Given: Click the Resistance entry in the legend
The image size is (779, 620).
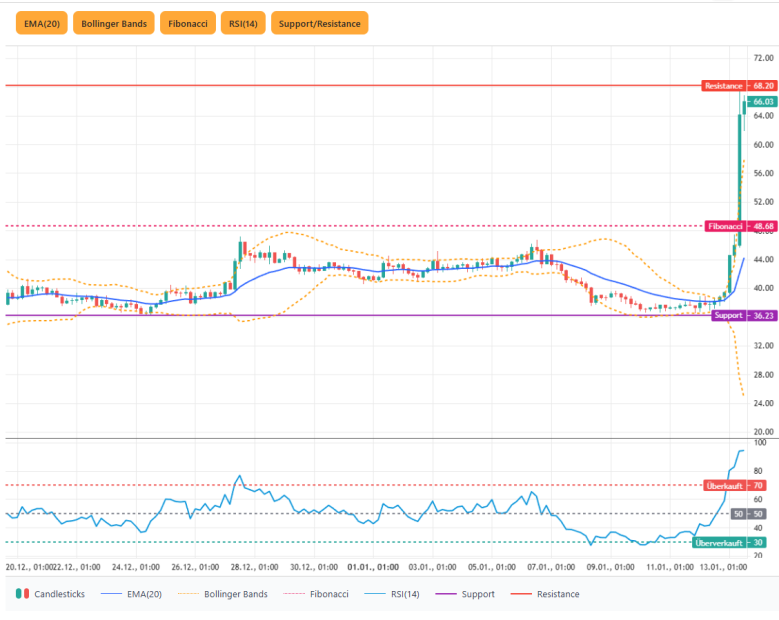Looking at the screenshot, I should 547,594.
